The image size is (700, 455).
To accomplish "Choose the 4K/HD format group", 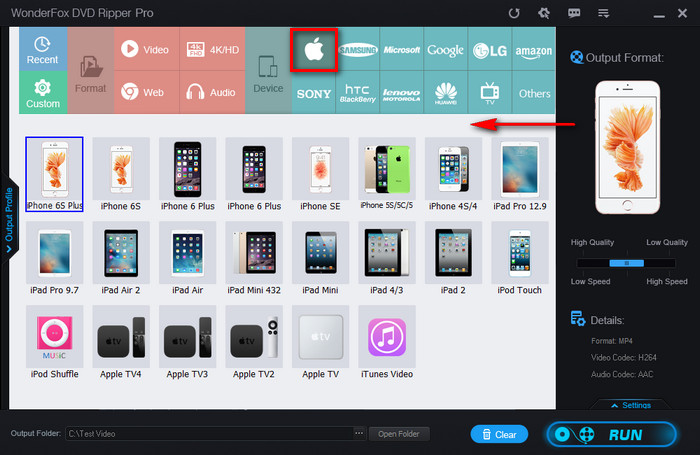I will click(x=212, y=49).
